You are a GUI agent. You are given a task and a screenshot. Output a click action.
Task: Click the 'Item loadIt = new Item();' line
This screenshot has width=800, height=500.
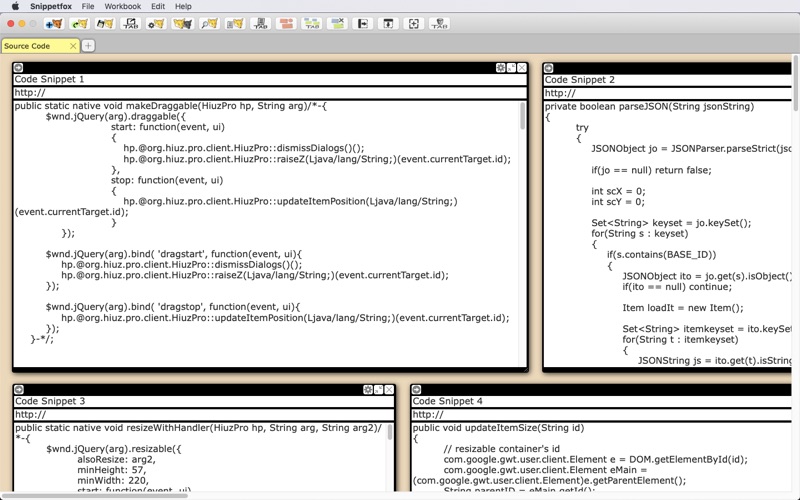click(683, 308)
